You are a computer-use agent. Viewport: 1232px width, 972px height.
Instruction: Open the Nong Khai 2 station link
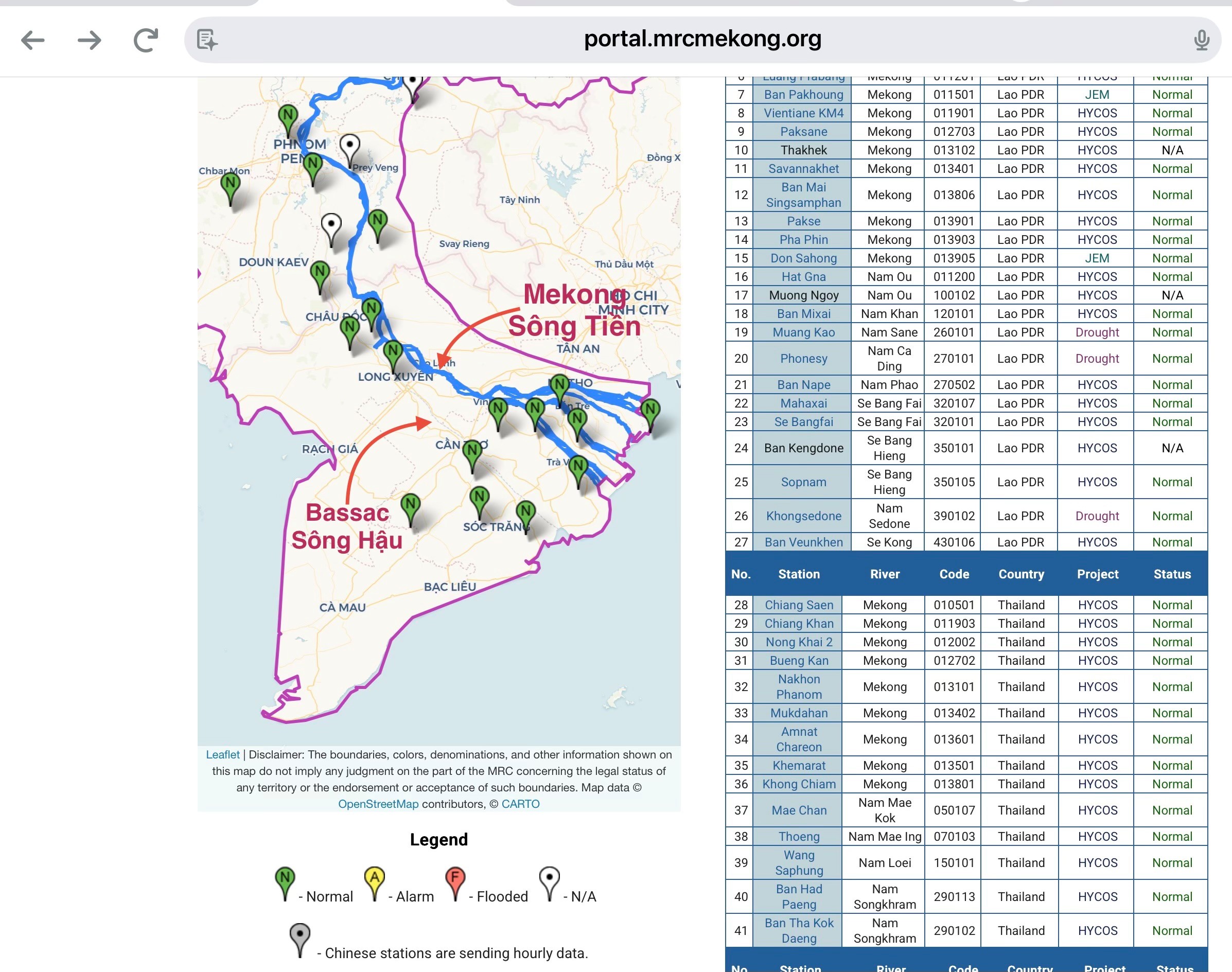pos(798,642)
